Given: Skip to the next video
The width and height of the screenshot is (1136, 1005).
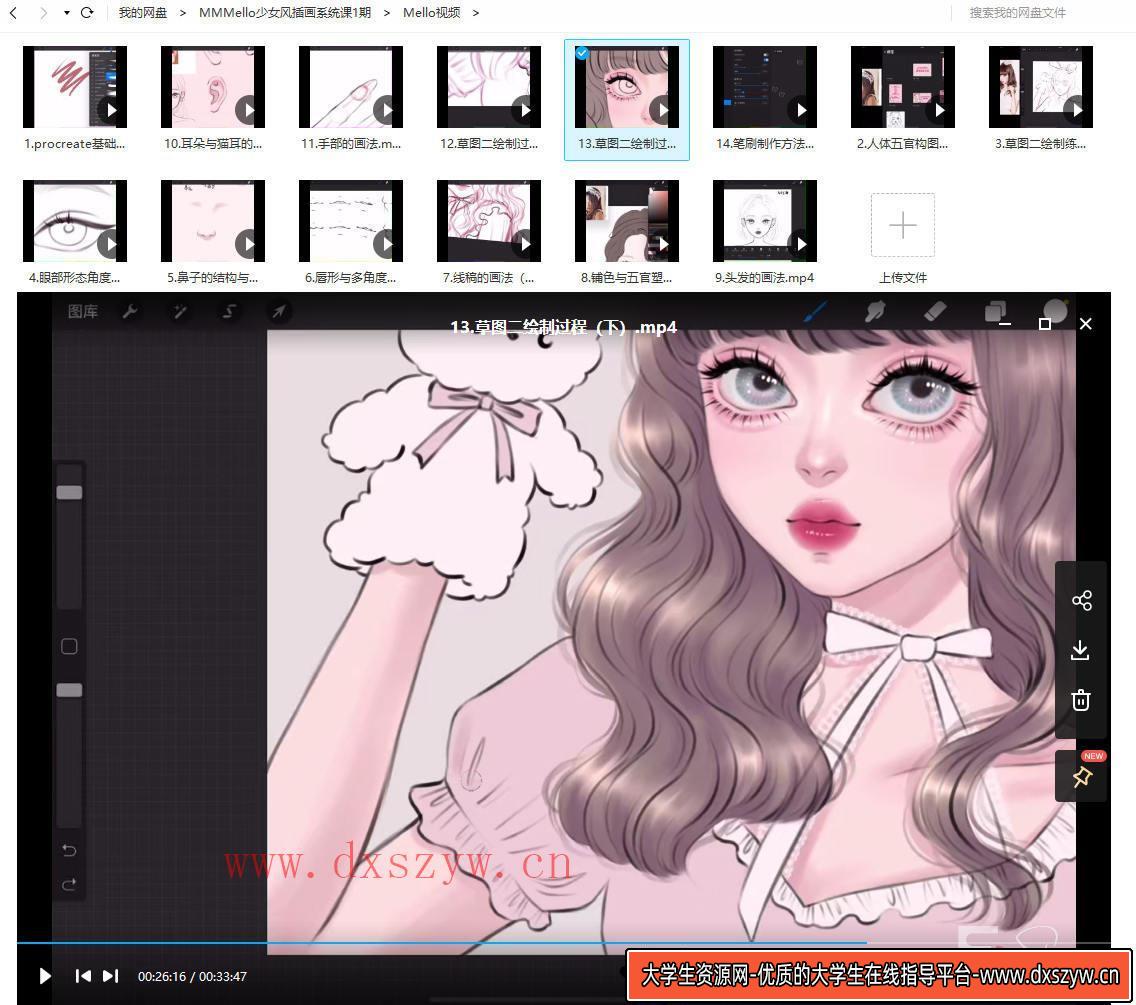Looking at the screenshot, I should click(110, 976).
